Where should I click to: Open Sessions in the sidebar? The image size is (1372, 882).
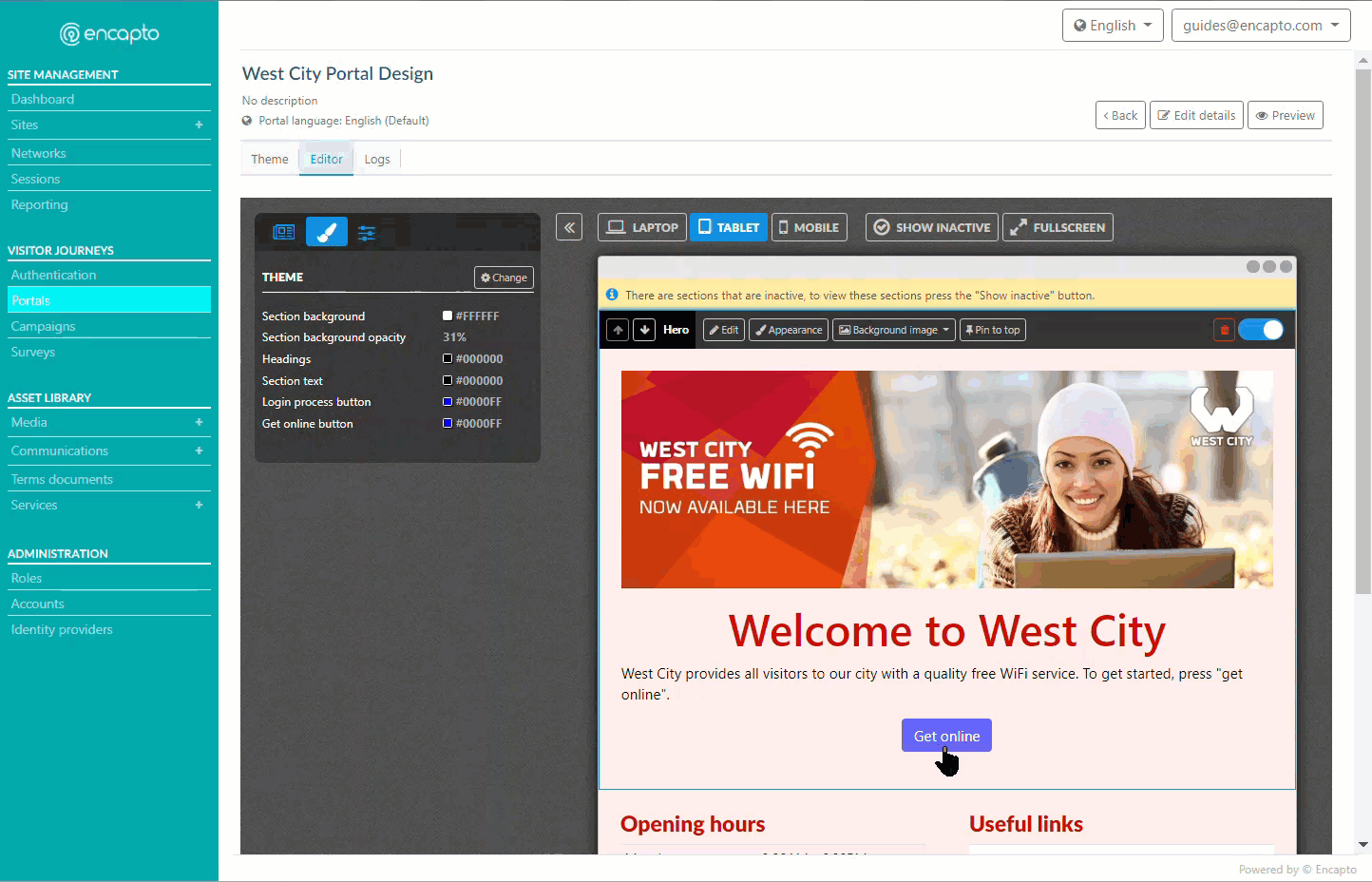pos(35,179)
